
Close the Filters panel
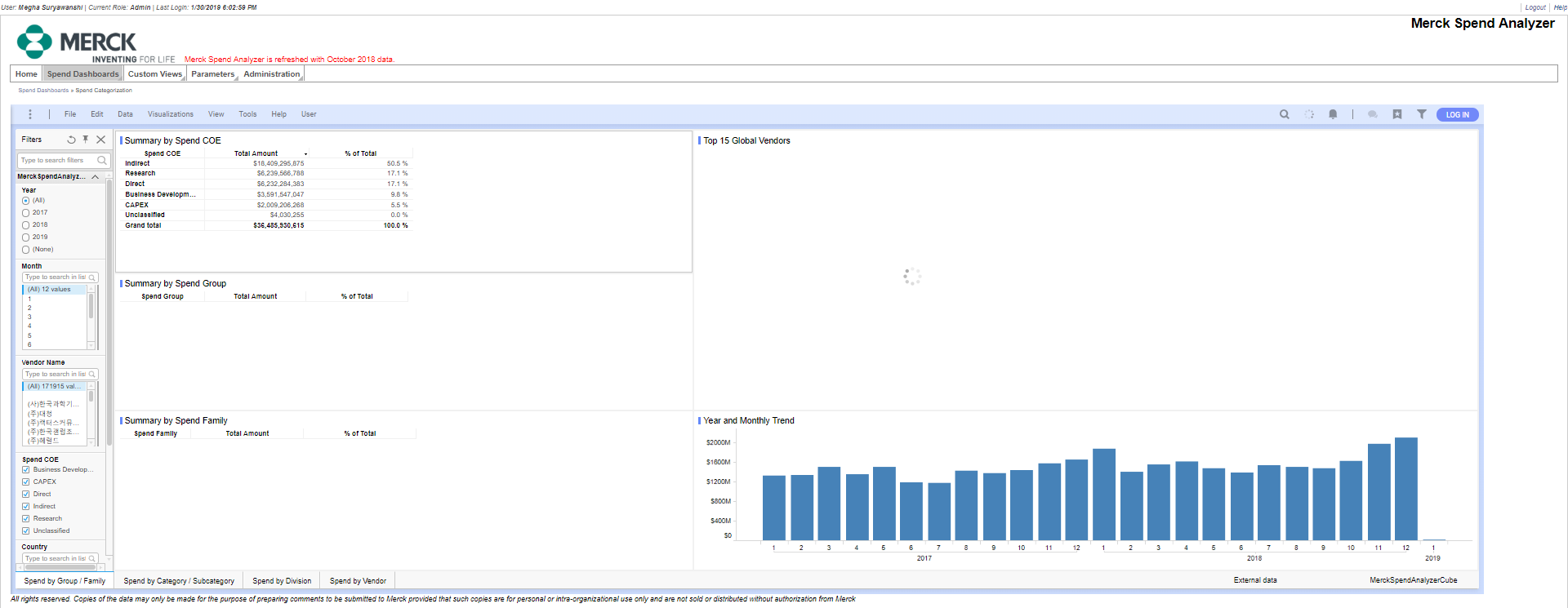tap(101, 140)
